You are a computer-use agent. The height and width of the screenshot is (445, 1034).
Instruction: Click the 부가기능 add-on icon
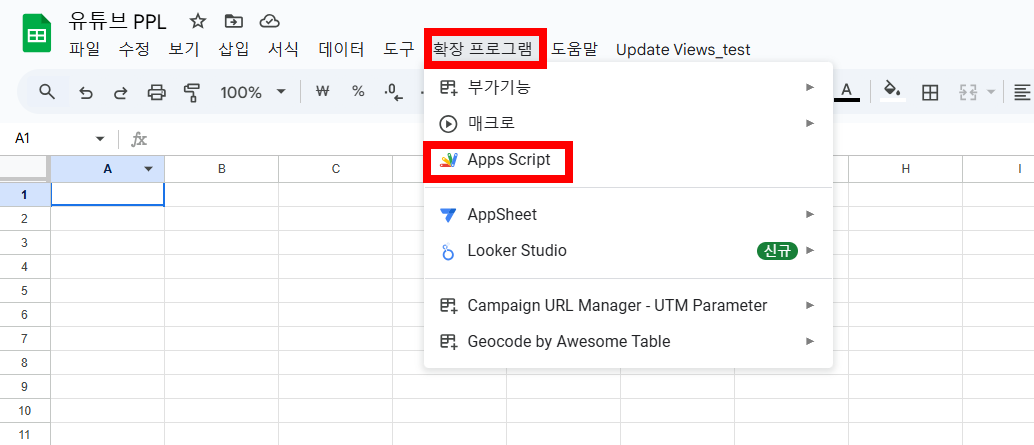click(x=448, y=88)
